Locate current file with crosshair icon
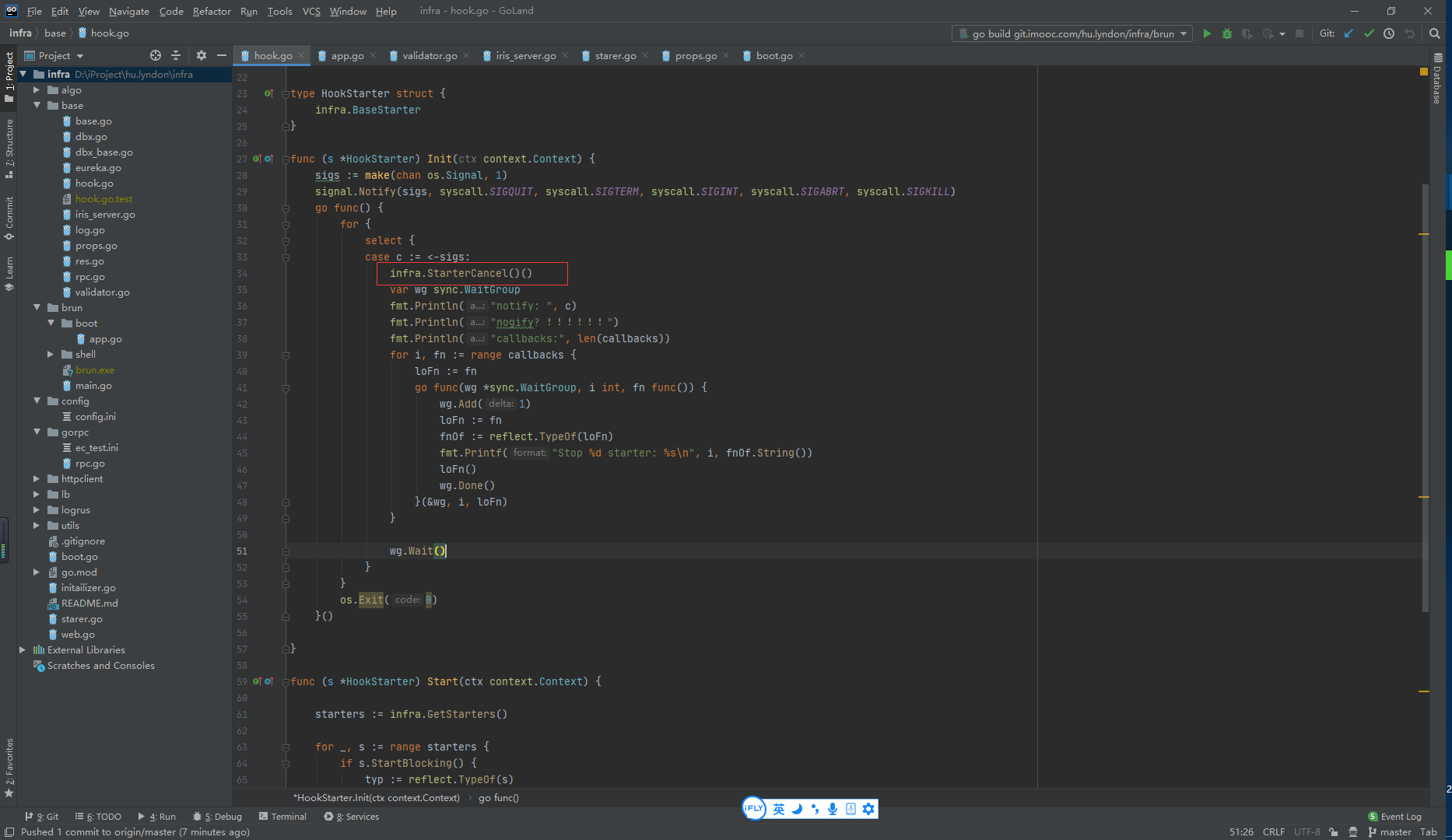The height and width of the screenshot is (840, 1452). 156,55
